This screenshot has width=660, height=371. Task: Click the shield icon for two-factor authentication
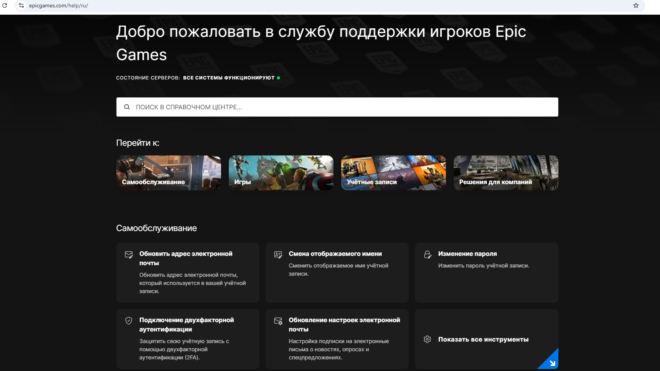(x=129, y=321)
